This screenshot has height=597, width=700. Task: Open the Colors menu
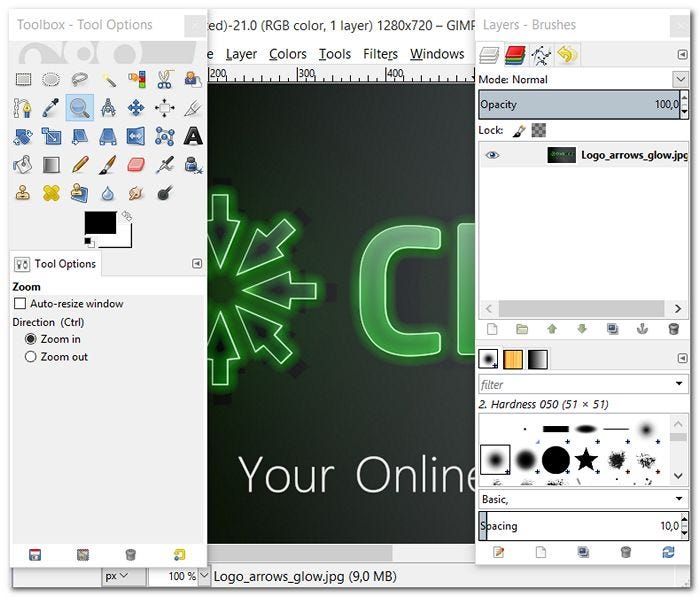coord(288,54)
